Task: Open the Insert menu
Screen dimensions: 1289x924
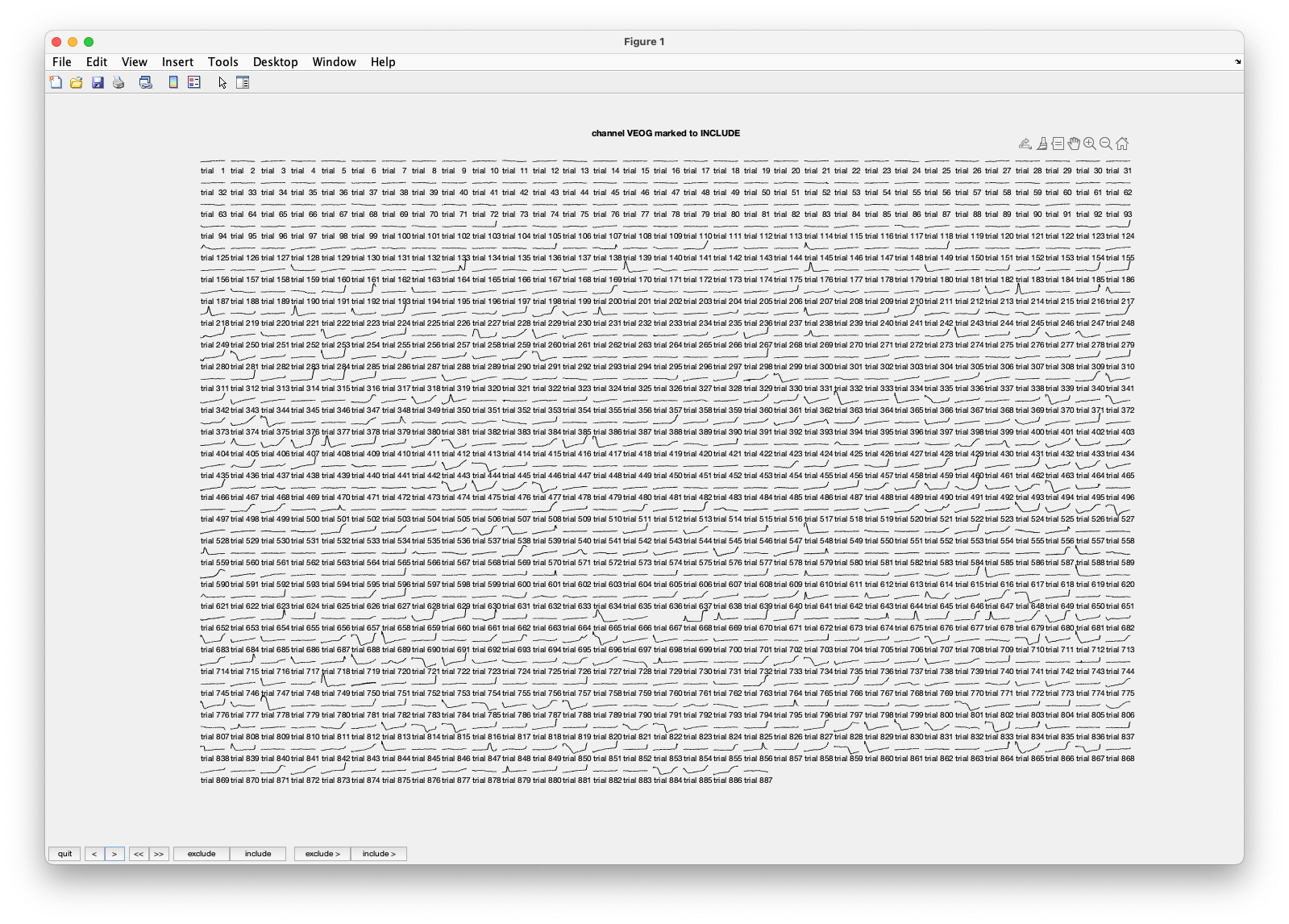Action: pos(177,62)
